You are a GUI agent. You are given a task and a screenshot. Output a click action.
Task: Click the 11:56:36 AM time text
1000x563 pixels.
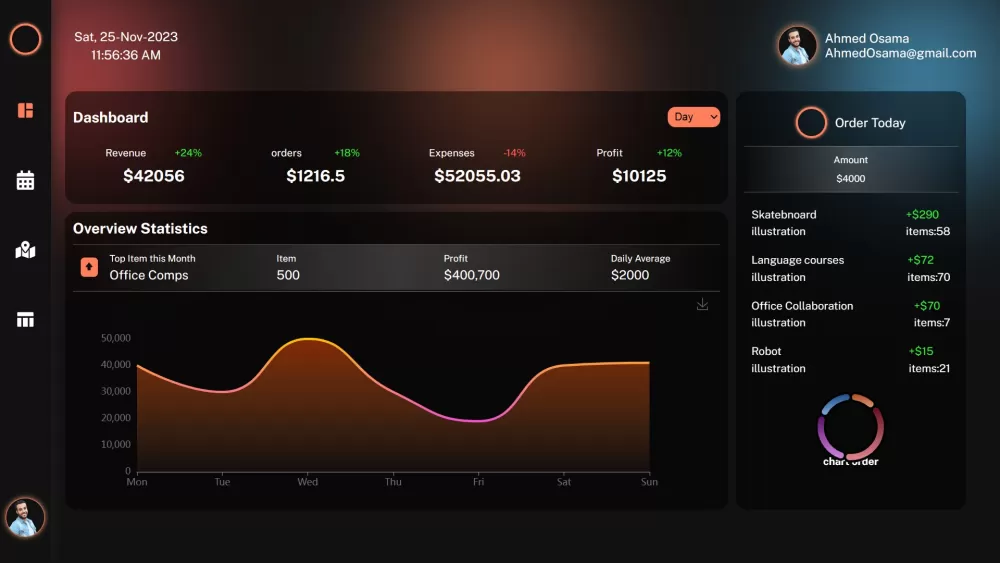126,55
